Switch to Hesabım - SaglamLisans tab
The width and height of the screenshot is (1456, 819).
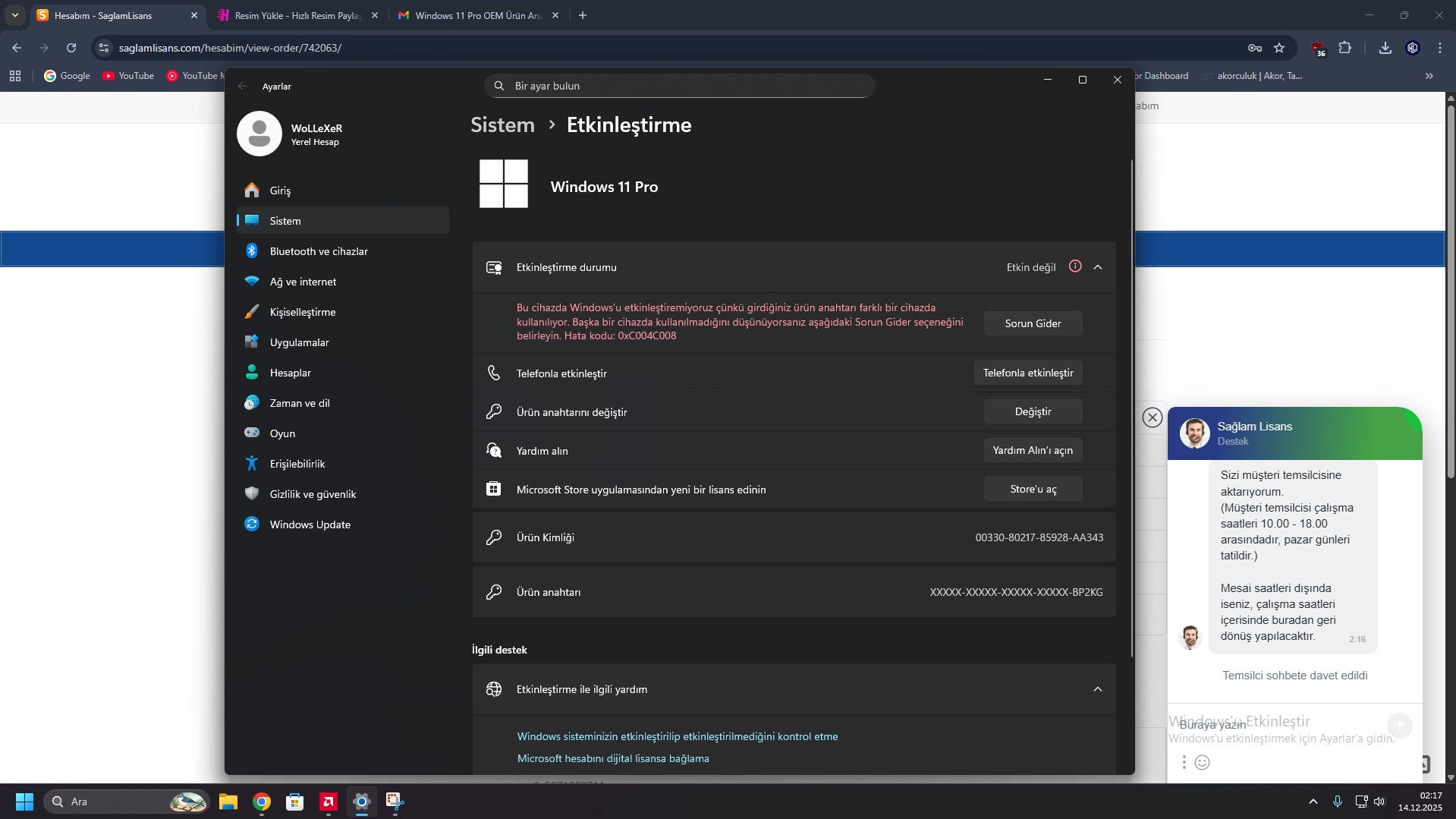click(118, 15)
